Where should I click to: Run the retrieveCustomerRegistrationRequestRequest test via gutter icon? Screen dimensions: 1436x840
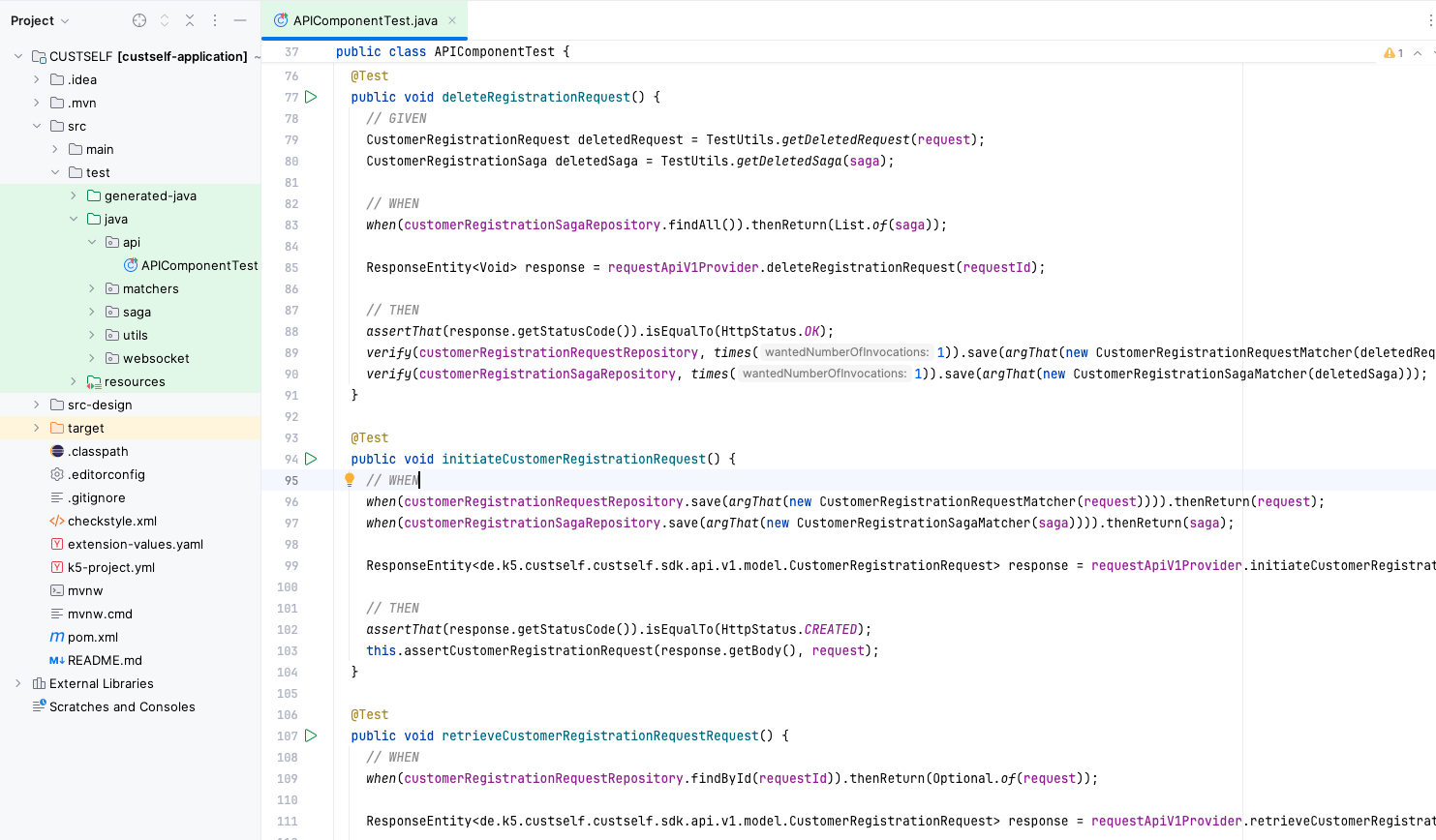click(311, 735)
